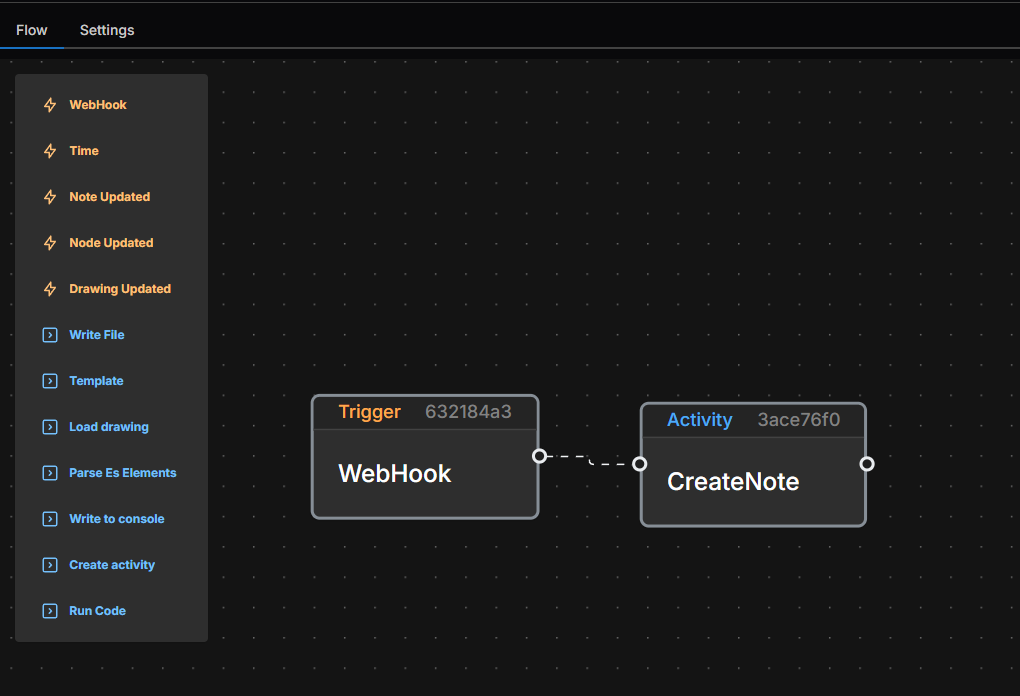The width and height of the screenshot is (1020, 696).
Task: Click the Trigger header label on the node
Action: 369,412
